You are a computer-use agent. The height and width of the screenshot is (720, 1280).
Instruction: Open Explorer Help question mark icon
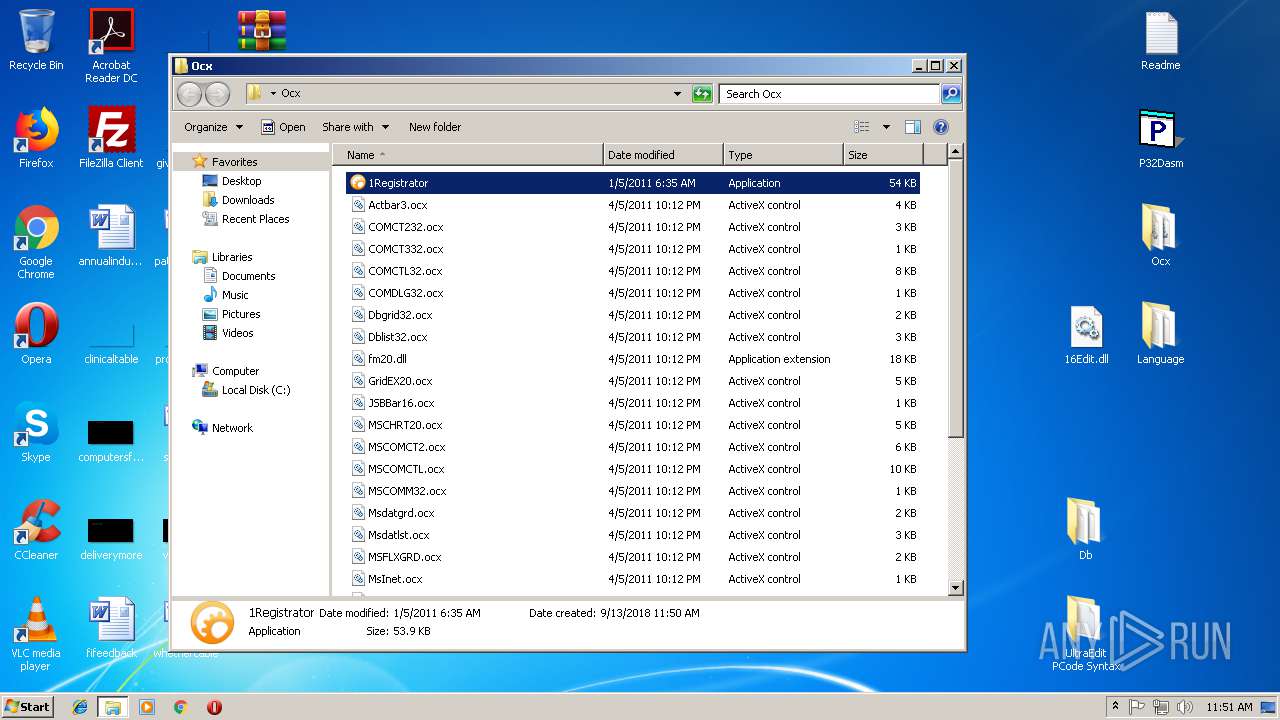[941, 127]
